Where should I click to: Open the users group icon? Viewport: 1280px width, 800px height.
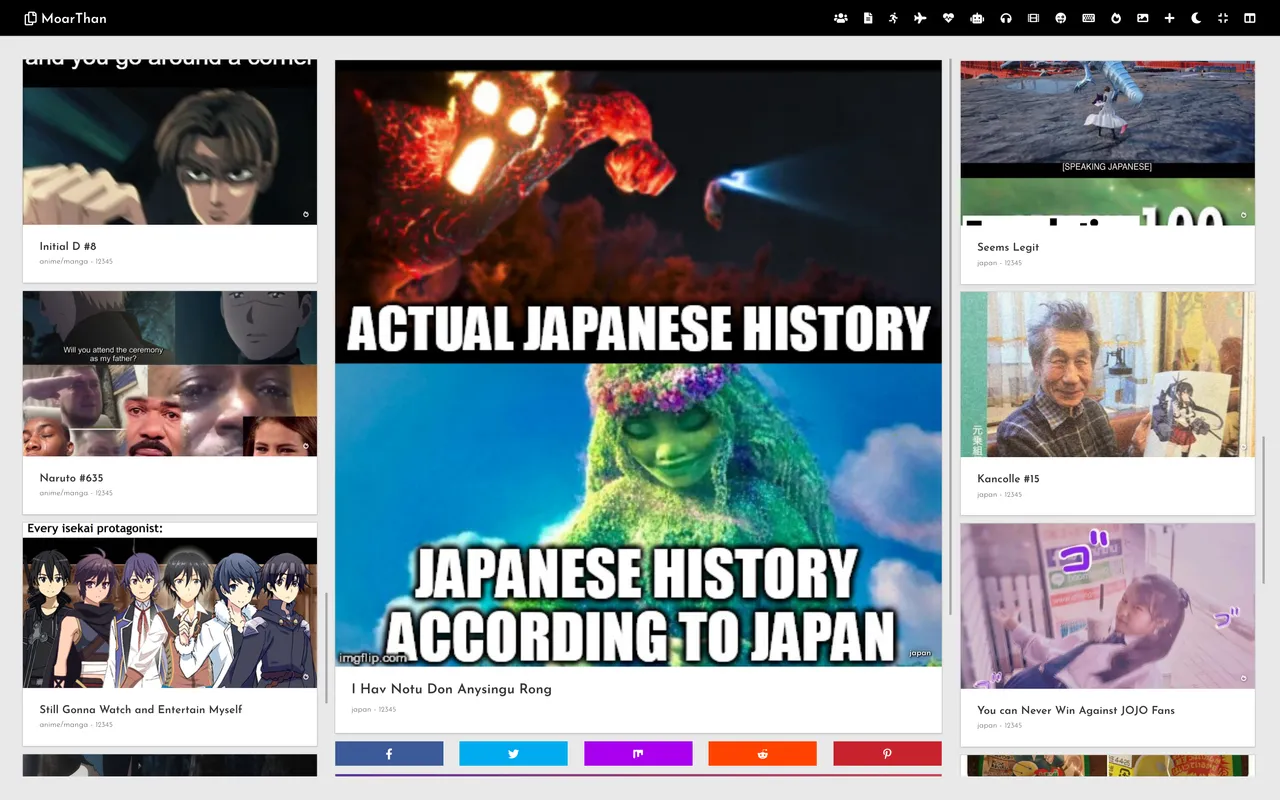tap(841, 18)
